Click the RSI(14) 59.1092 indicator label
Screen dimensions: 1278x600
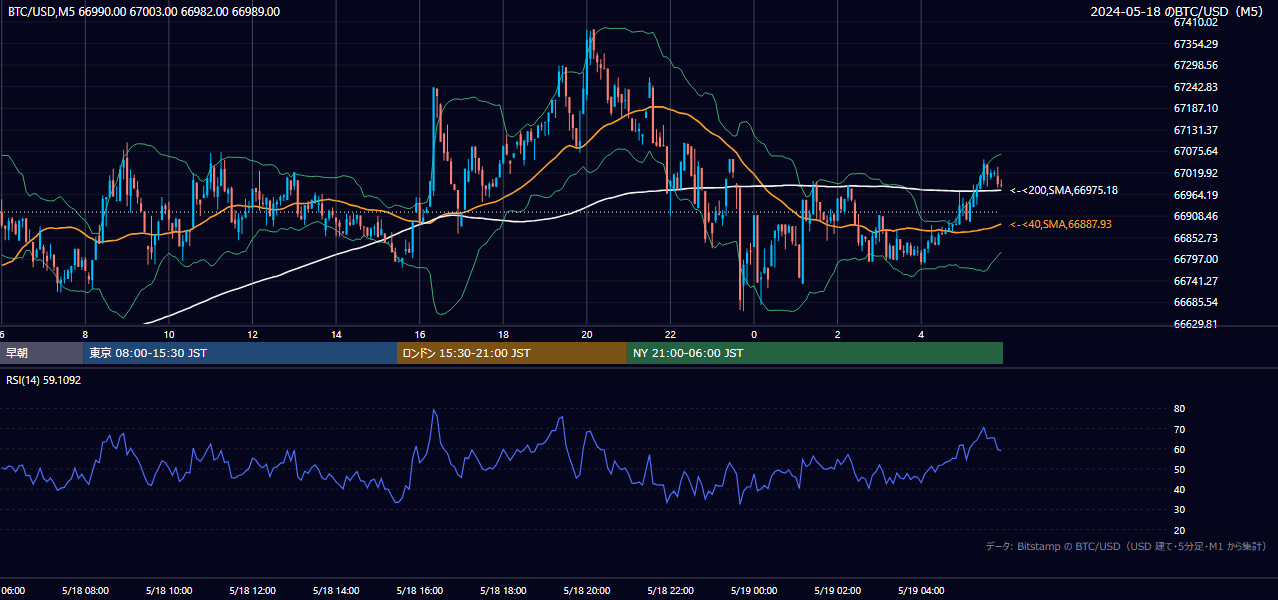click(44, 380)
